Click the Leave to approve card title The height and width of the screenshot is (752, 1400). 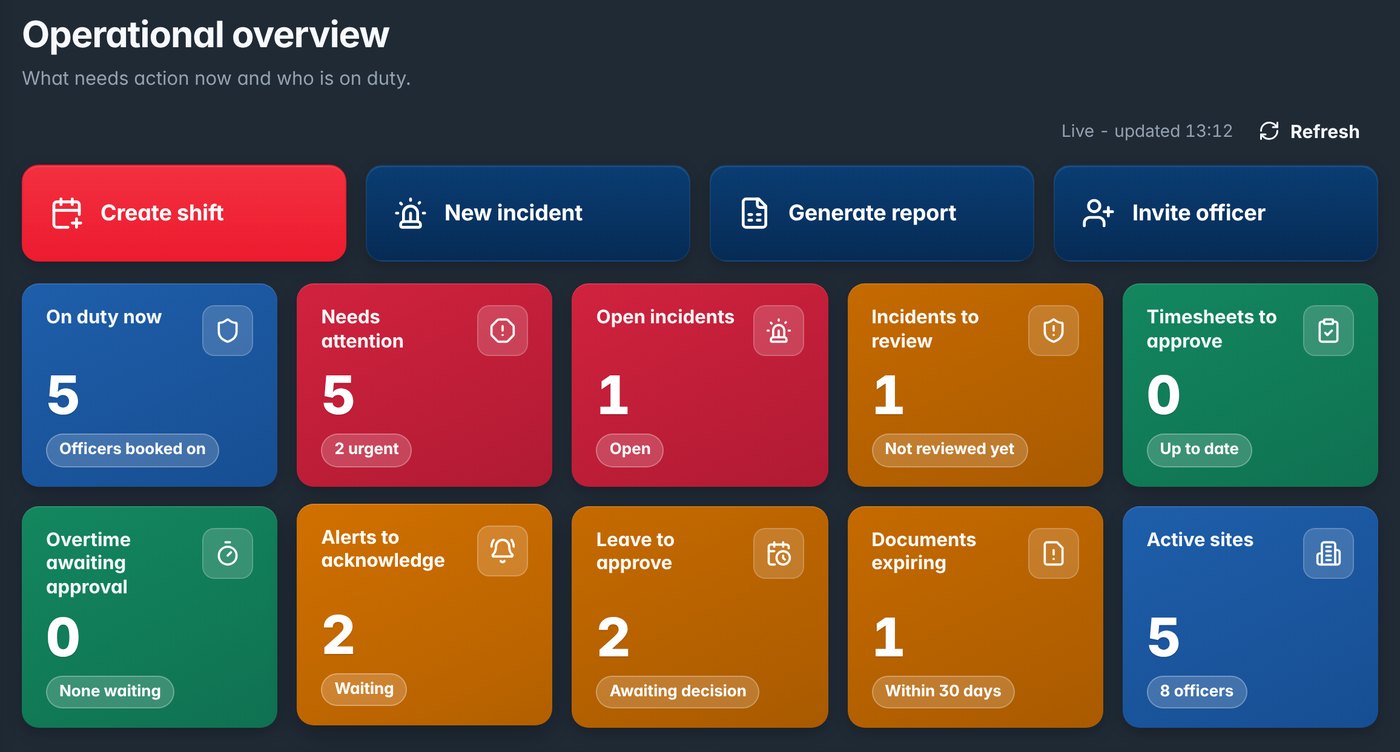click(x=635, y=551)
